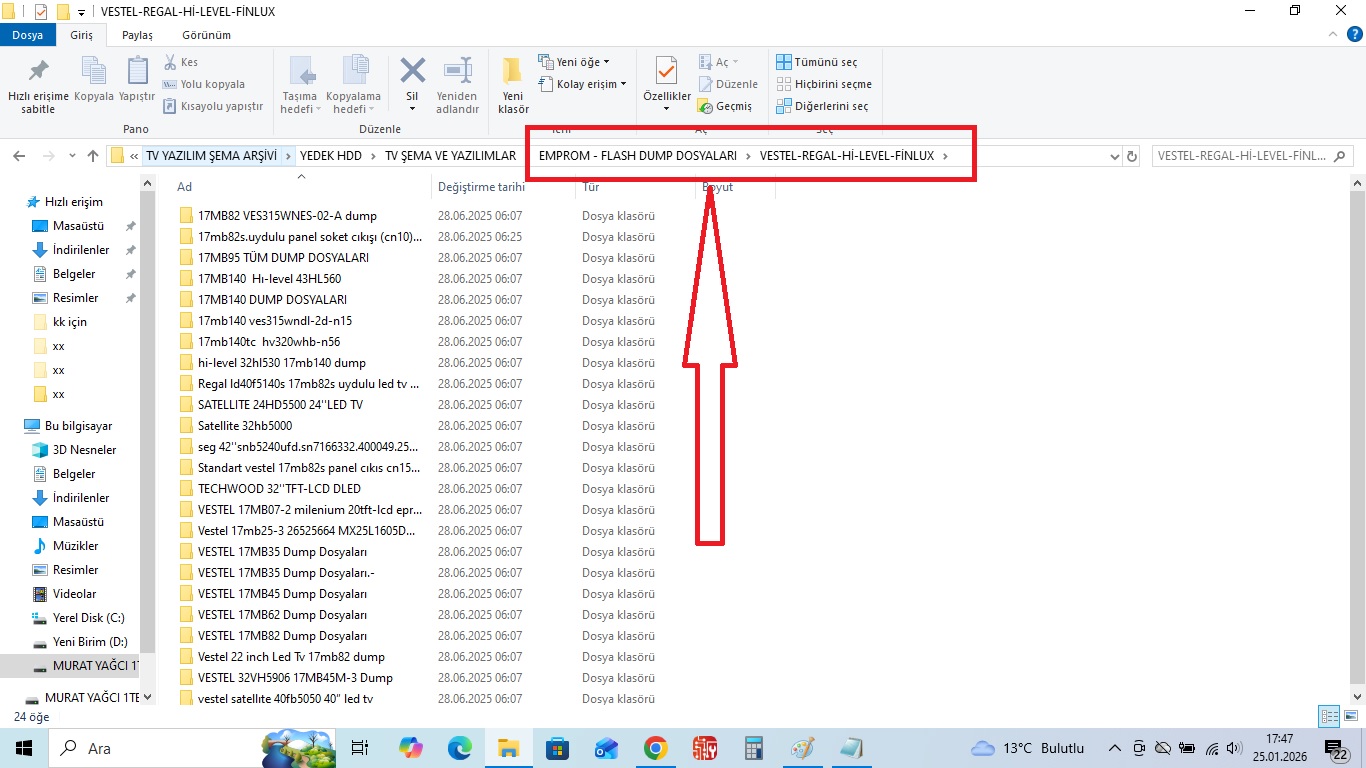
Task: Click the Back navigation arrow
Action: (19, 156)
